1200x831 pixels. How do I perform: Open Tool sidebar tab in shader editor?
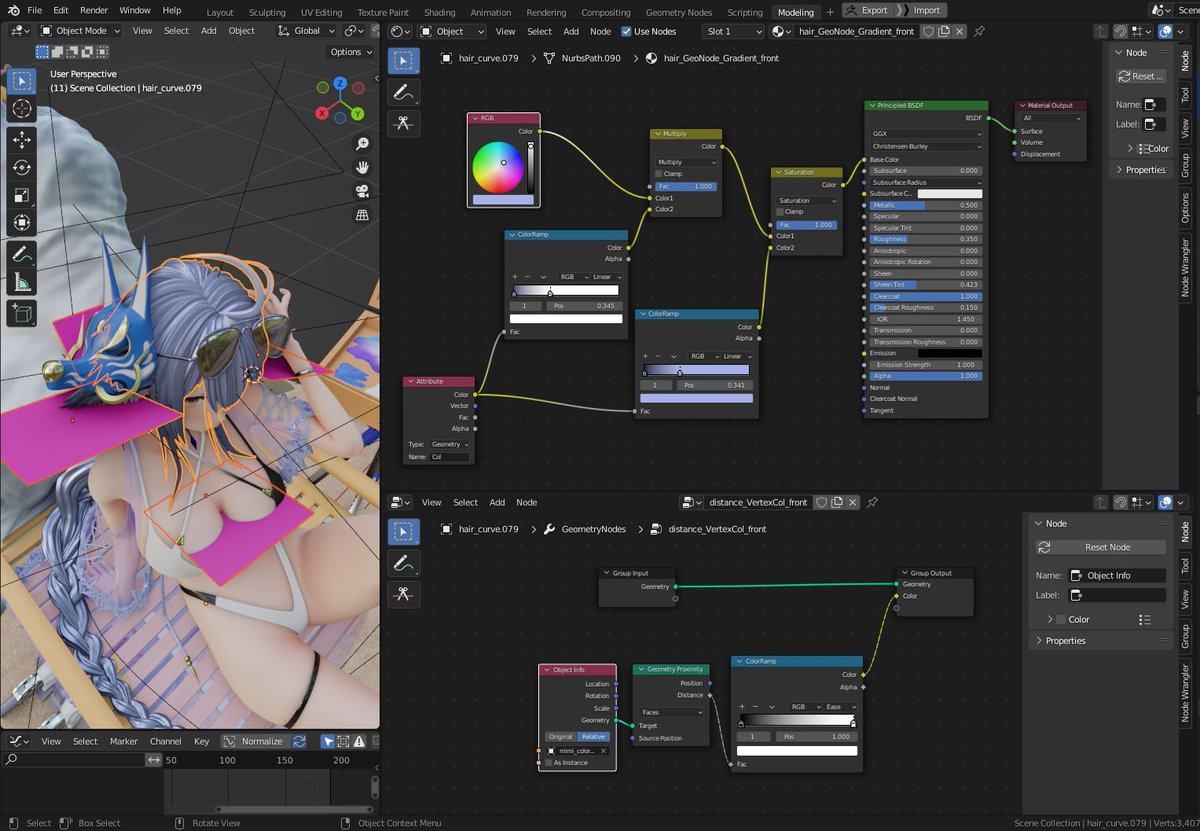(1186, 96)
